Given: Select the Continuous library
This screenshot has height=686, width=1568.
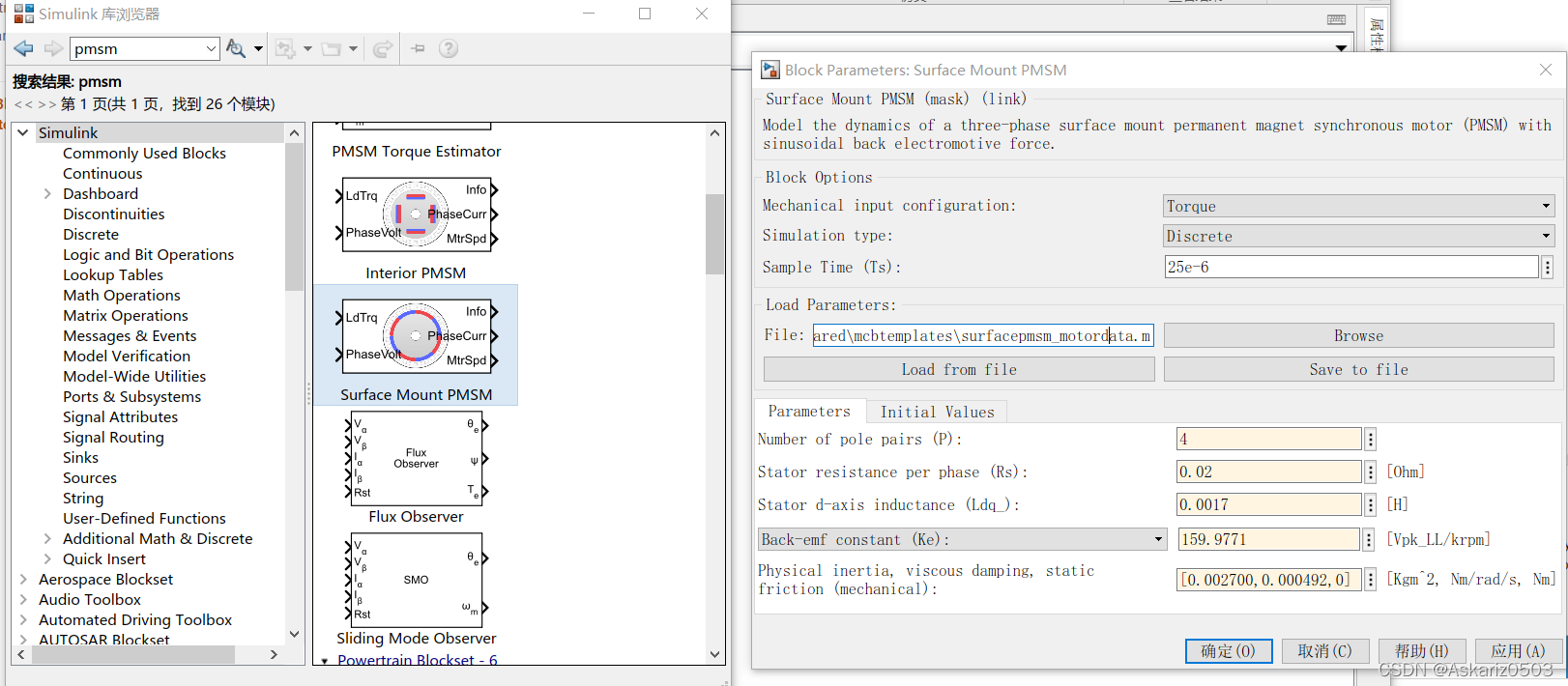Looking at the screenshot, I should tap(102, 173).
